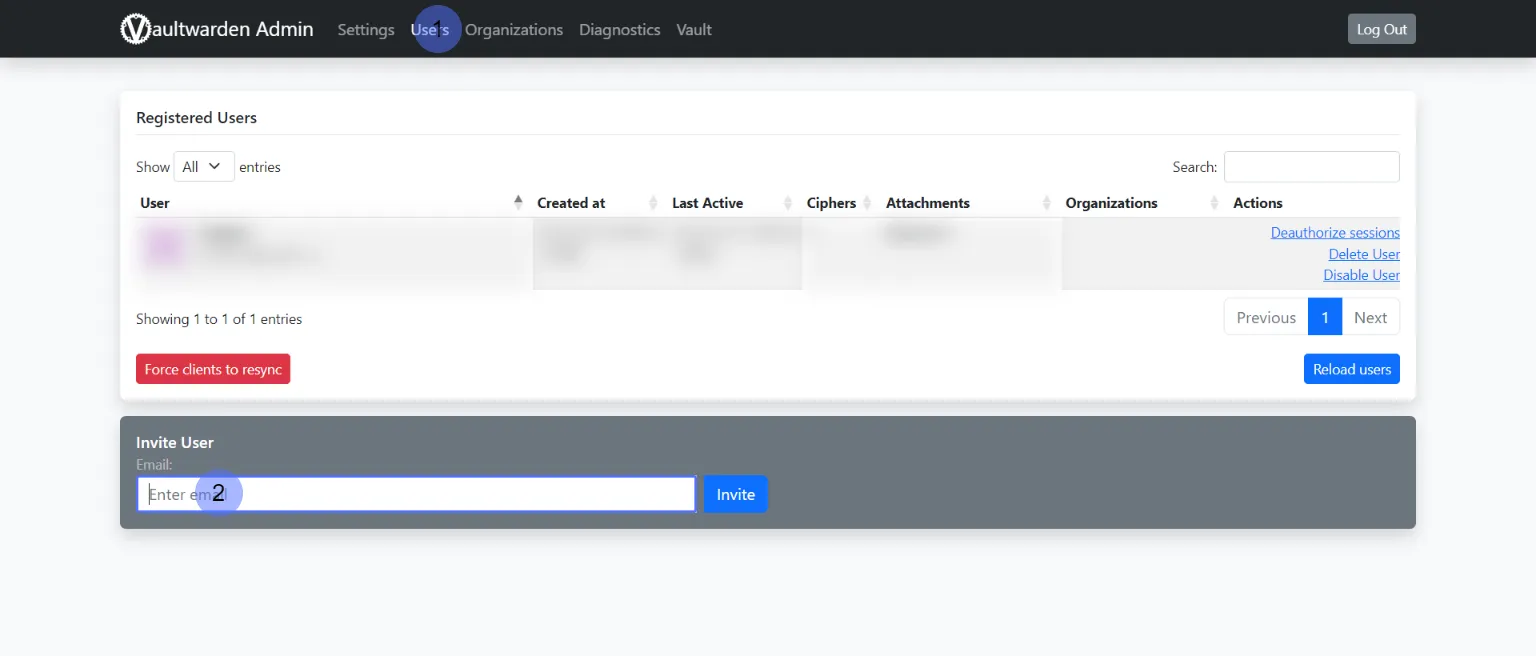1536x656 pixels.
Task: Go to the Organizations page
Action: tap(514, 29)
